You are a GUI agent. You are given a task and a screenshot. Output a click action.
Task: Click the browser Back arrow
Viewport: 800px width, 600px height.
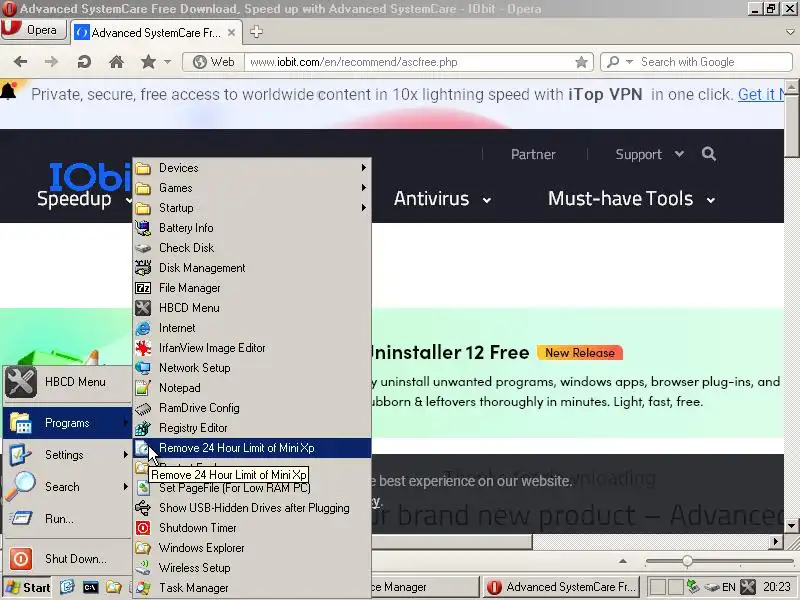point(20,62)
